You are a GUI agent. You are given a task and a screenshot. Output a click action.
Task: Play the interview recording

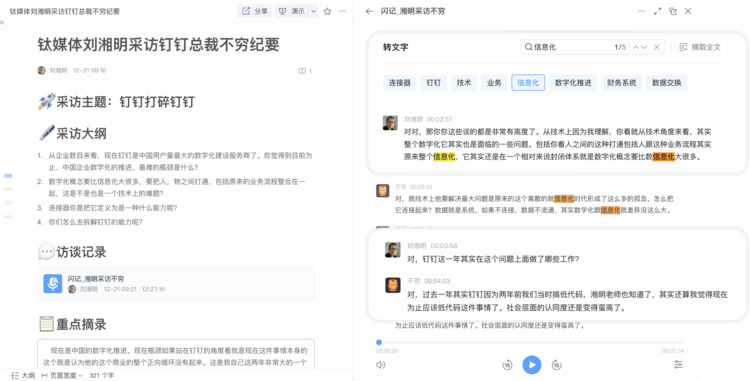[x=532, y=365]
